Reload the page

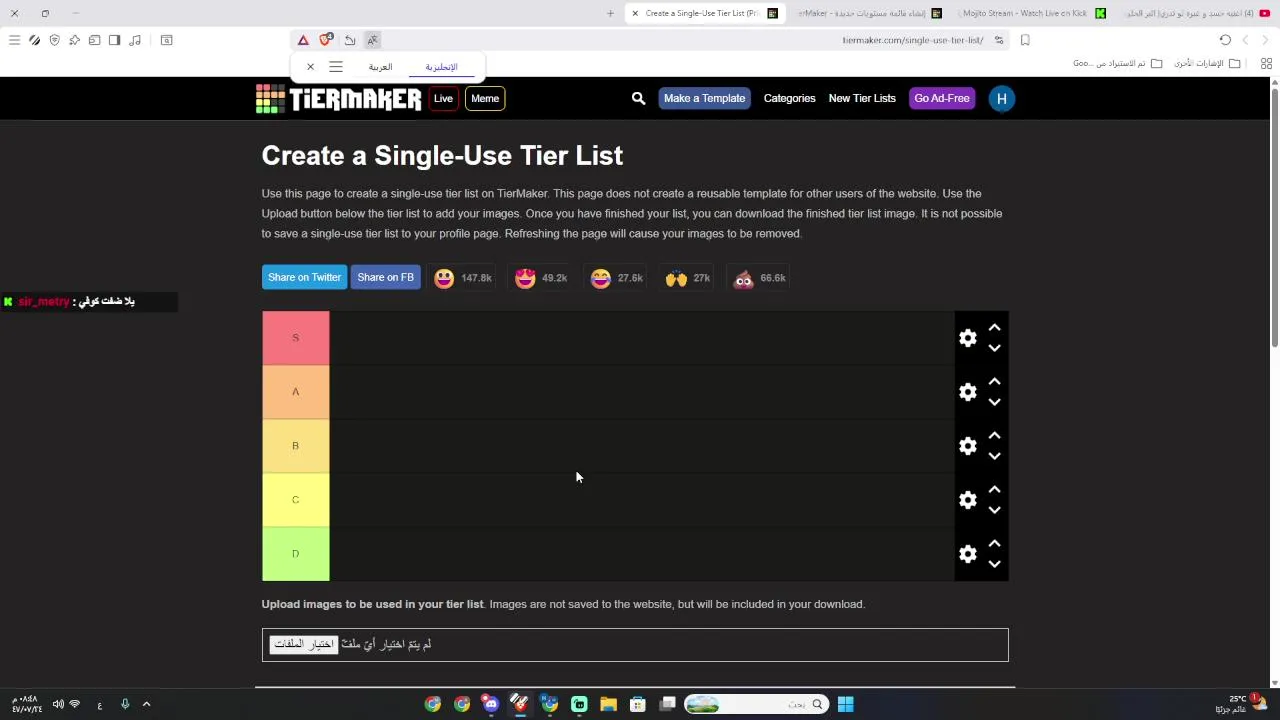(1225, 40)
